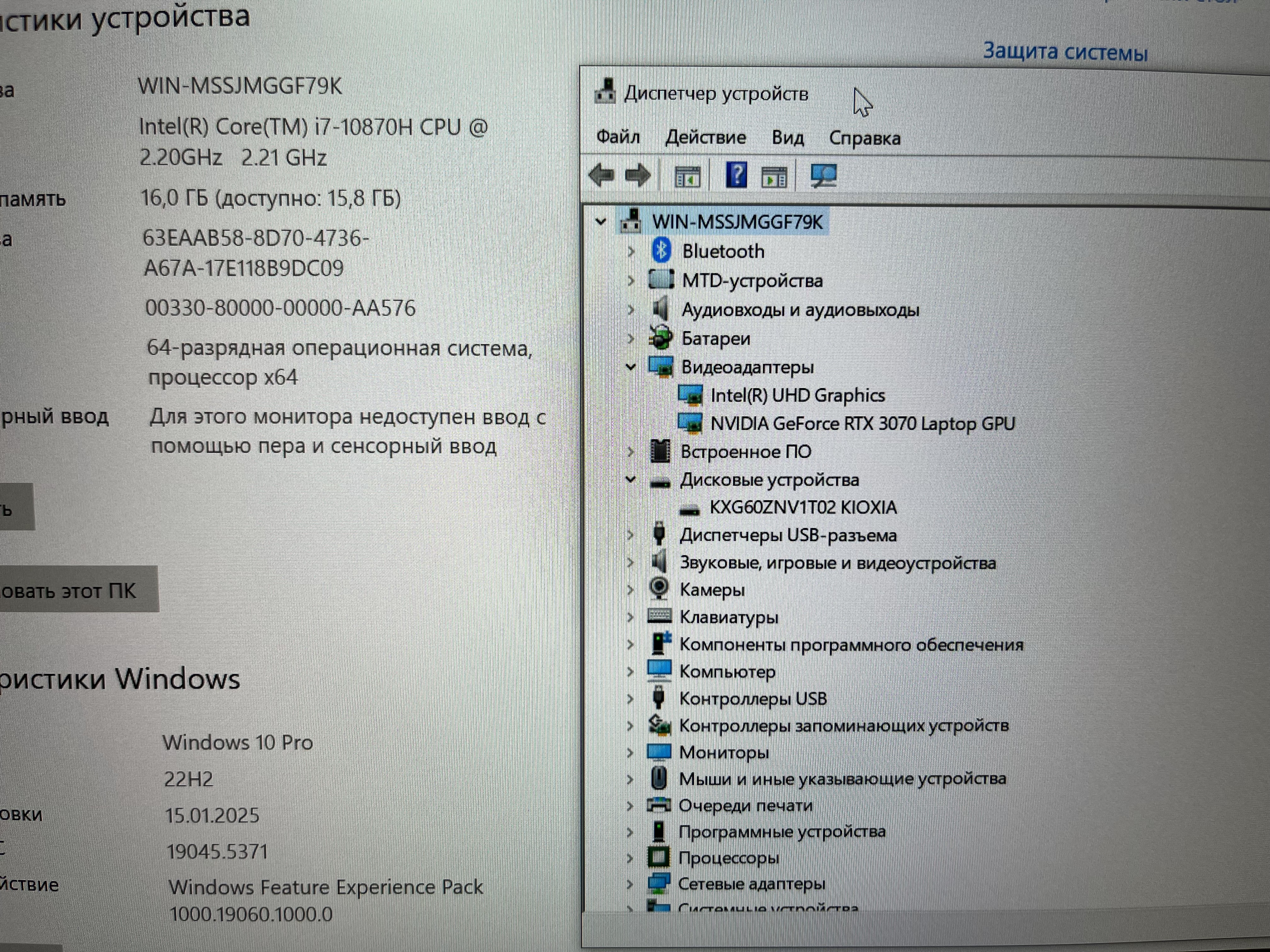Collapse the Видеоадаптеры category
This screenshot has width=1270, height=952.
[630, 367]
